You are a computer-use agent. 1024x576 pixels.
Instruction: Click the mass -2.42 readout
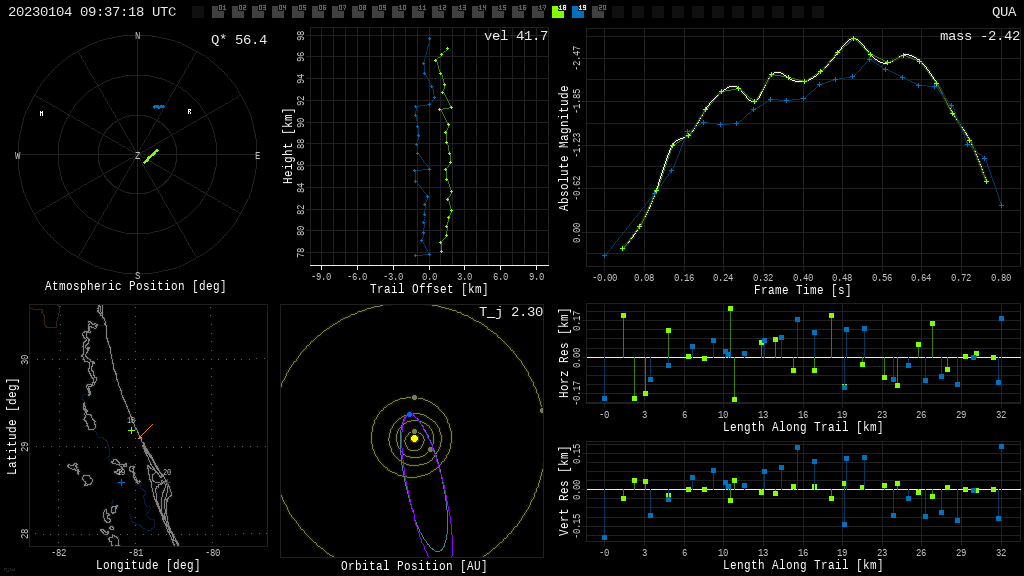pyautogui.click(x=979, y=36)
